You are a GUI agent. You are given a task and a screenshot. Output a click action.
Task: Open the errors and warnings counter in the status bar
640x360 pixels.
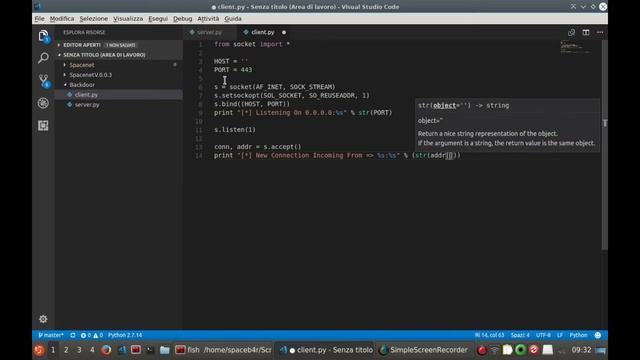pos(92,335)
